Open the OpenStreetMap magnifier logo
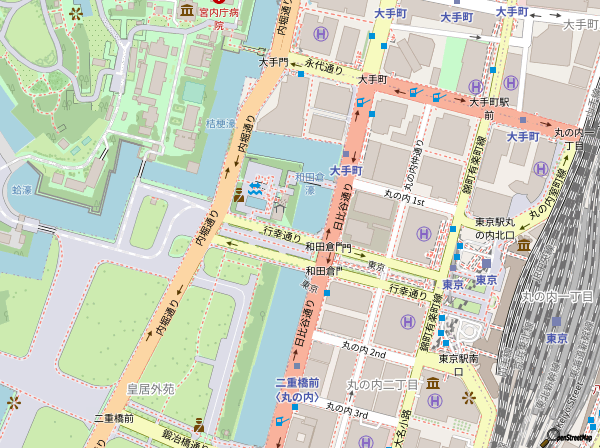This screenshot has height=448, width=600. pos(545,435)
